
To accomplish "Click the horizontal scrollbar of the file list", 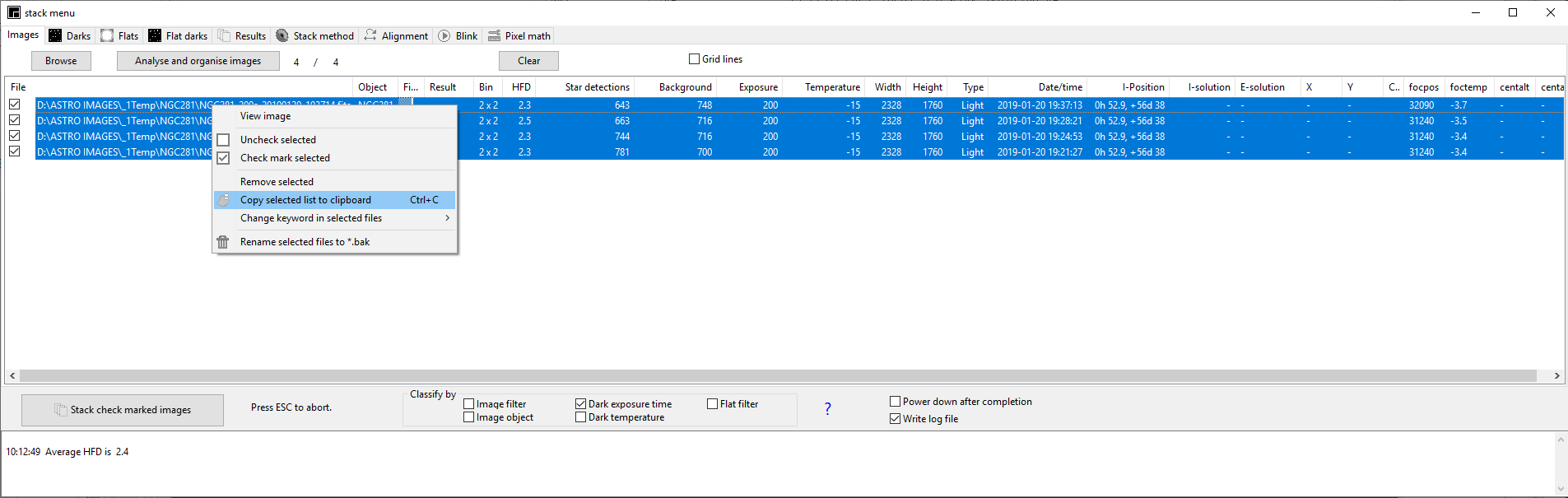I will 778,376.
